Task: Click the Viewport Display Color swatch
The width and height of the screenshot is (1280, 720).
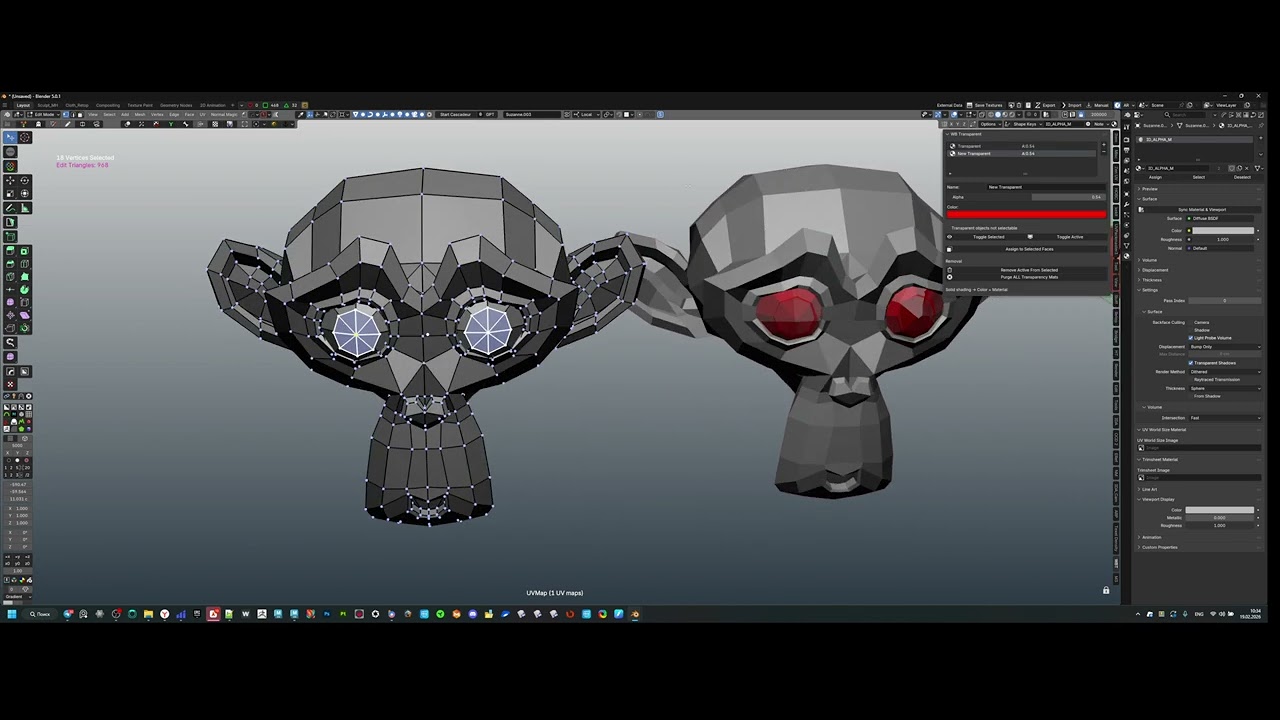Action: click(x=1220, y=510)
